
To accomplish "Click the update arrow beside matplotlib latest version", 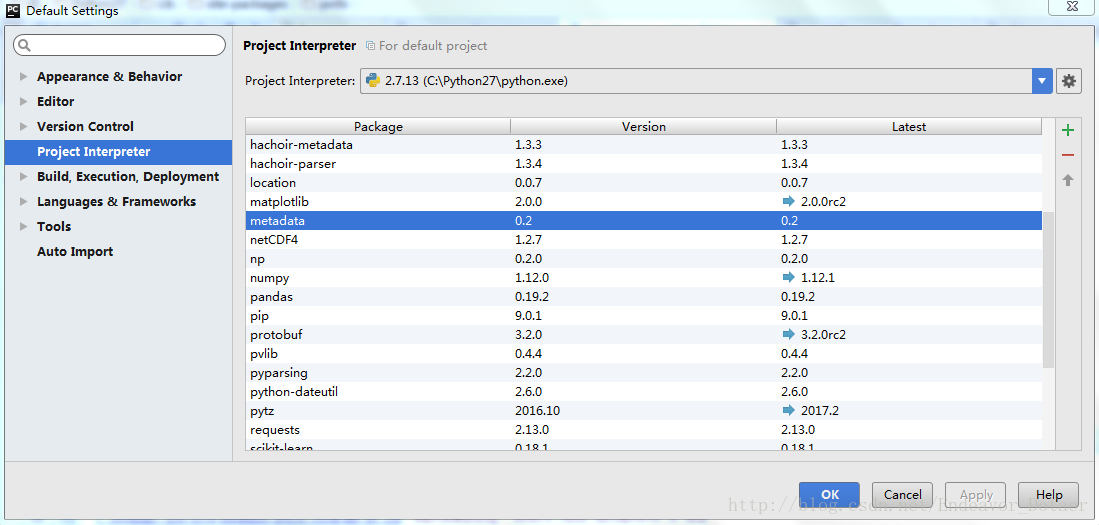I will click(x=789, y=202).
